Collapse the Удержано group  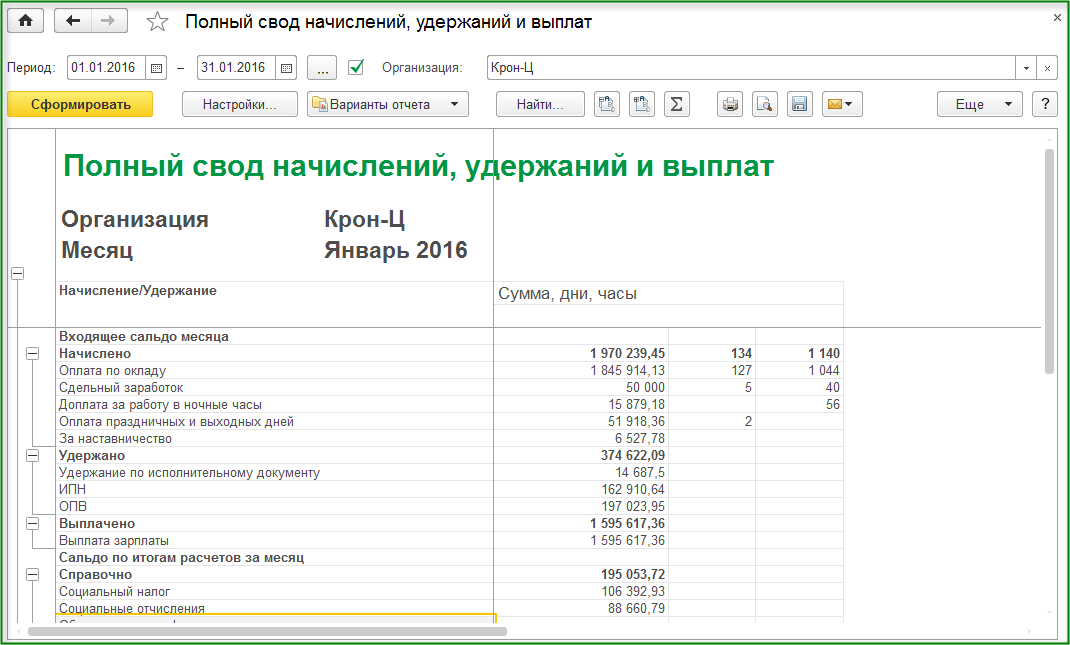click(32, 455)
